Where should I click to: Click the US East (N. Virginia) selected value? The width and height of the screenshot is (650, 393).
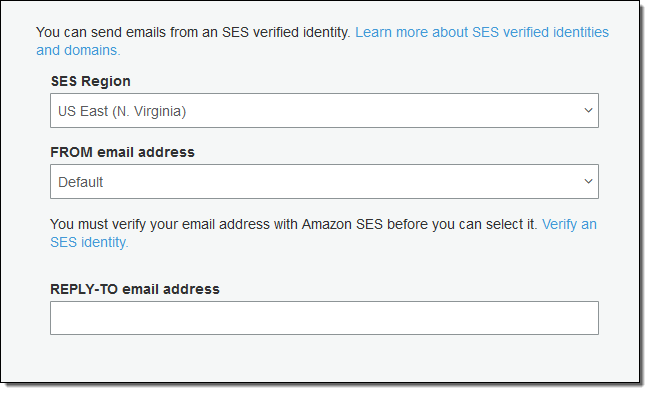(x=122, y=111)
